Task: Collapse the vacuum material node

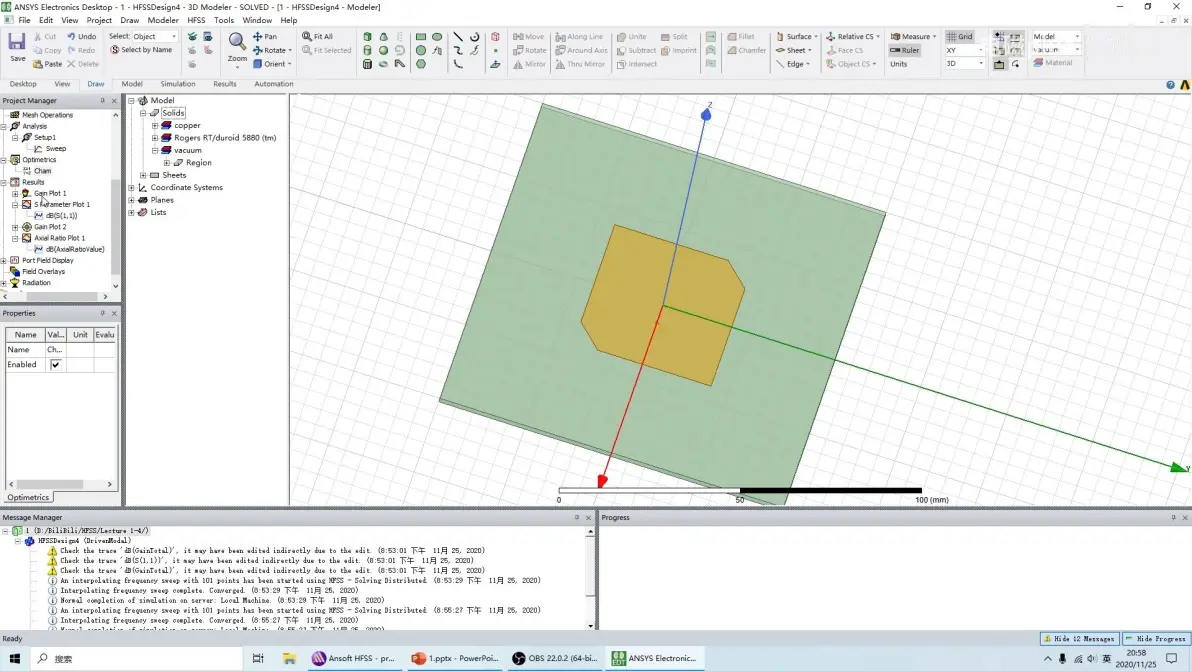Action: tap(155, 150)
